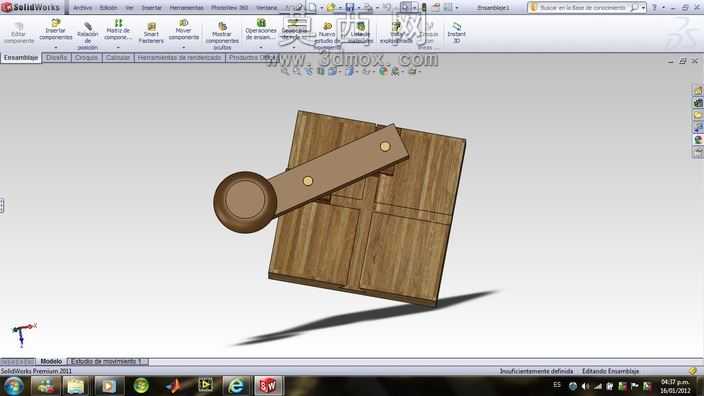Image resolution: width=704 pixels, height=396 pixels.
Task: Click the 'Insuficientemente definida' status text
Action: 536,371
